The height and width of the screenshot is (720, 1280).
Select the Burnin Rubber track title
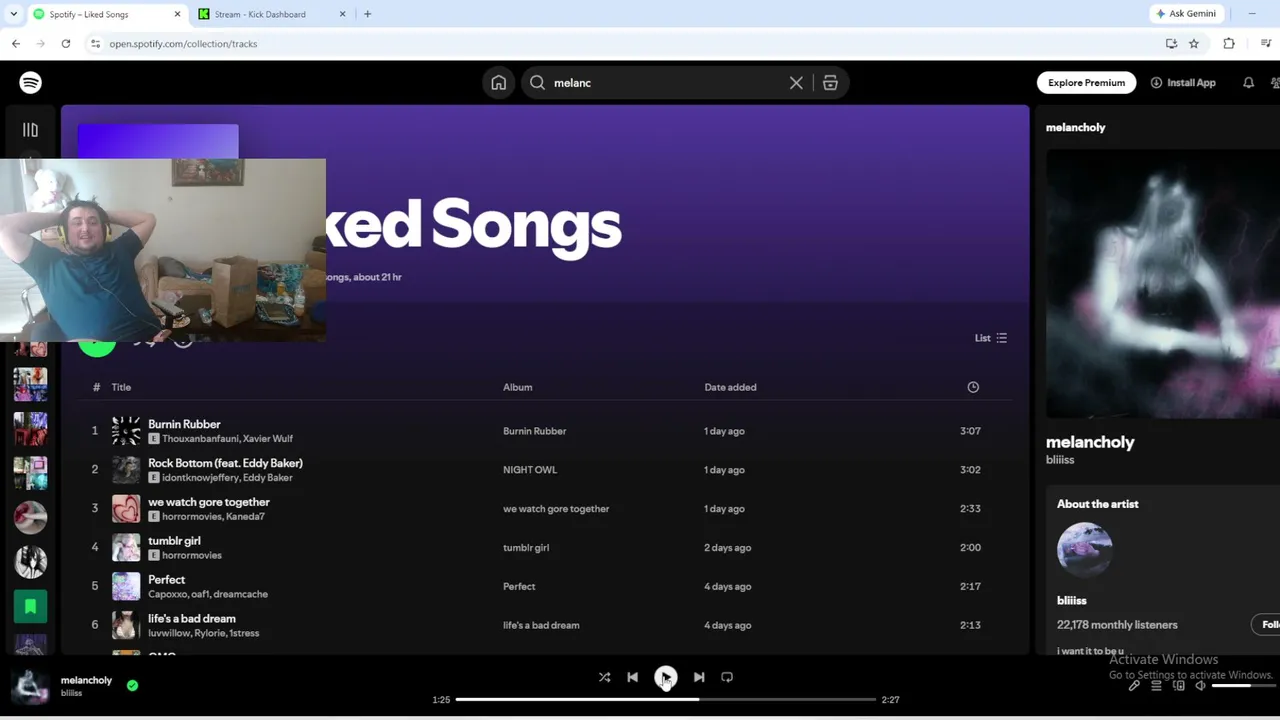coord(184,424)
